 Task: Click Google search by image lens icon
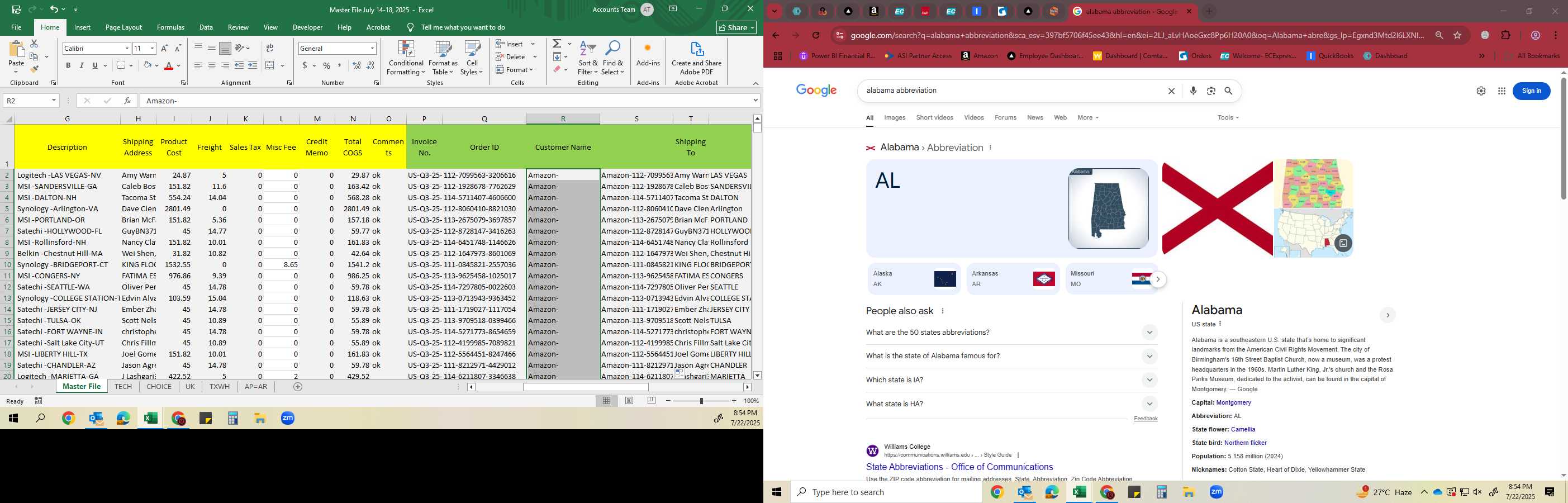[1211, 91]
